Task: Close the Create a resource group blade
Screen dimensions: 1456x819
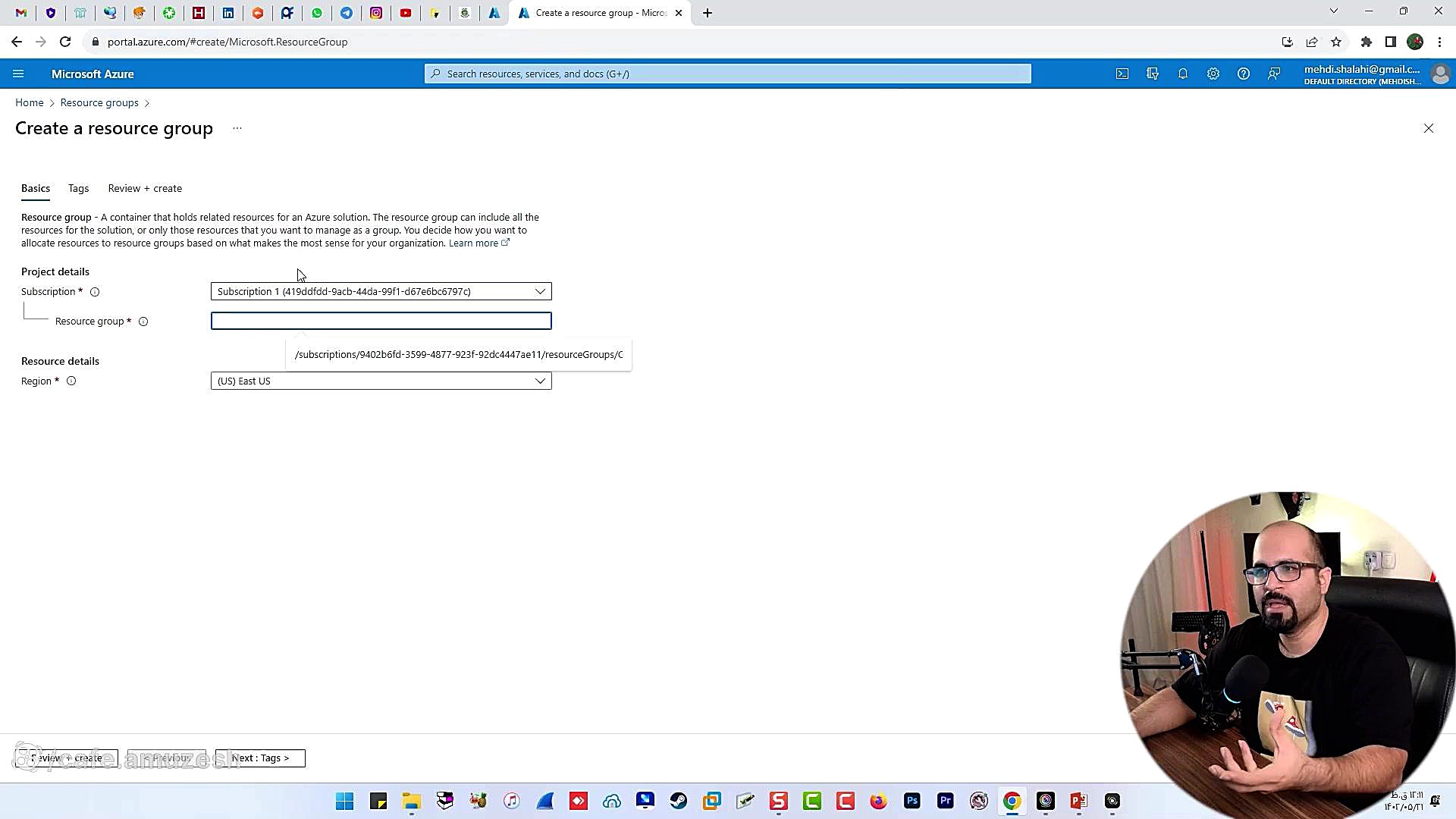Action: click(x=1429, y=128)
